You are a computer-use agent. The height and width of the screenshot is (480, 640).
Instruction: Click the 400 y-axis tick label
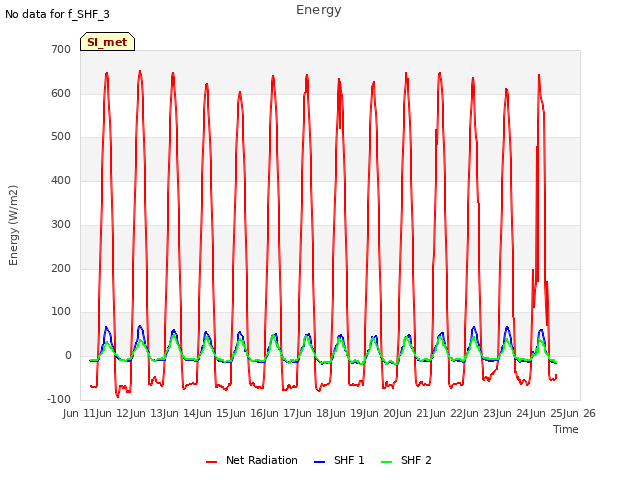tap(61, 180)
